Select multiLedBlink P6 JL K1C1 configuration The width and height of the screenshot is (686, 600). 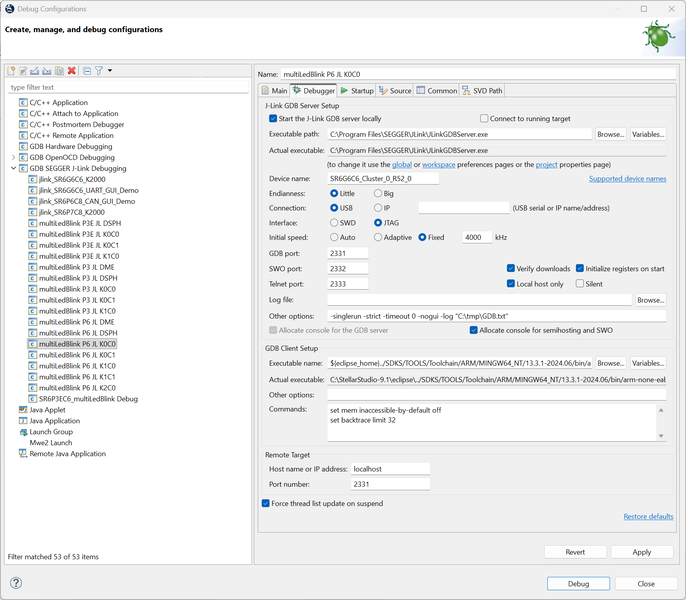point(77,377)
